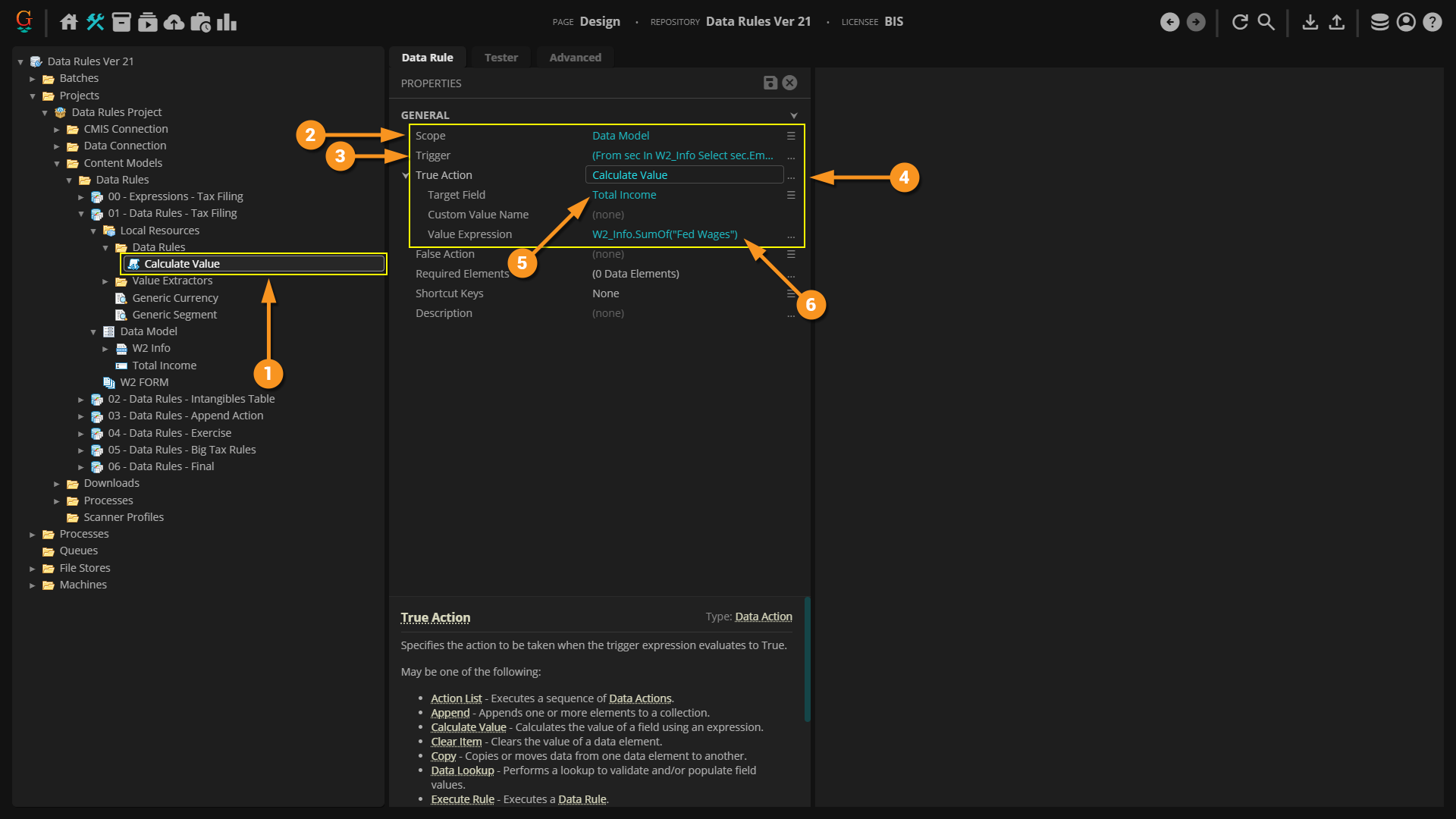Collapse the GENERAL section chevron
1456x819 pixels.
[793, 115]
